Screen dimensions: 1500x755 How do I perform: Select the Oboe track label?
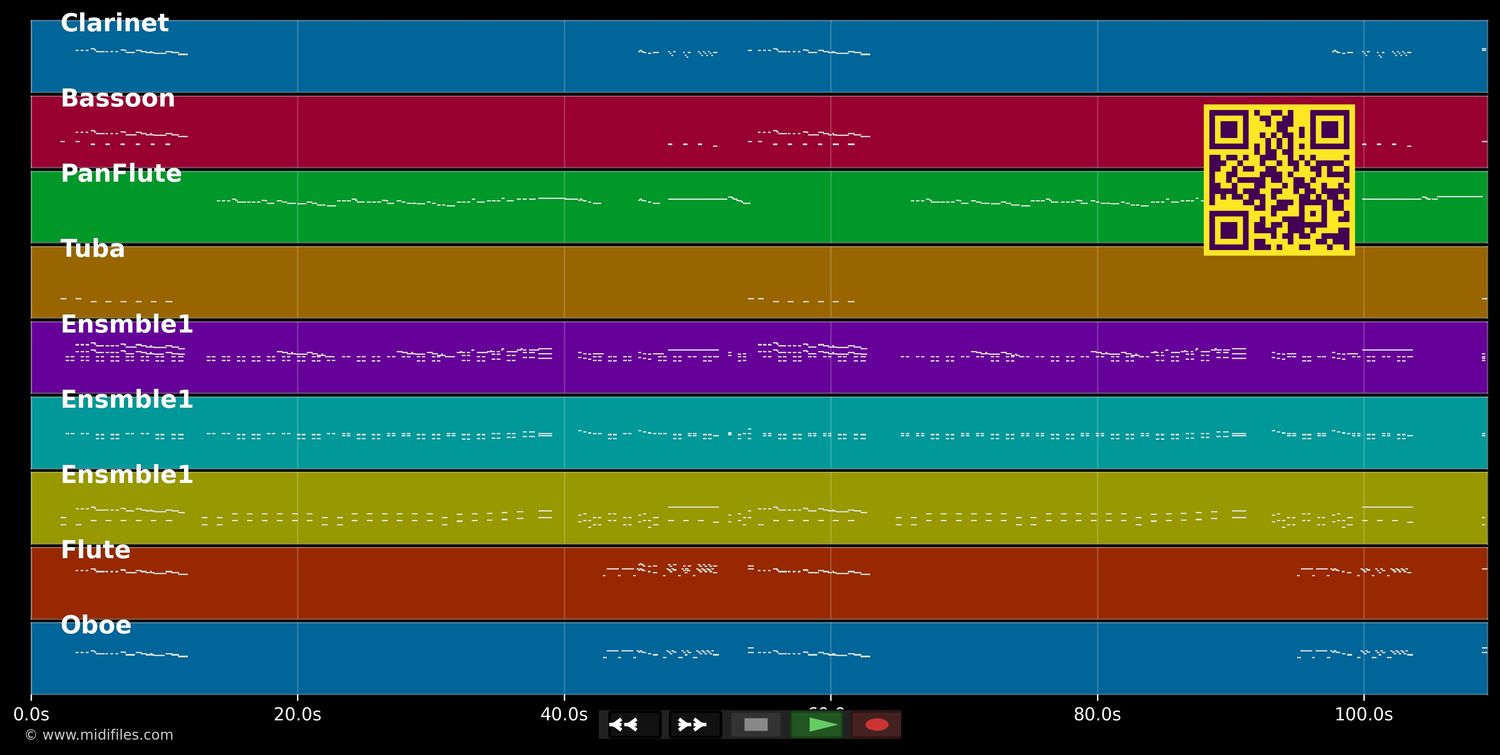(96, 626)
